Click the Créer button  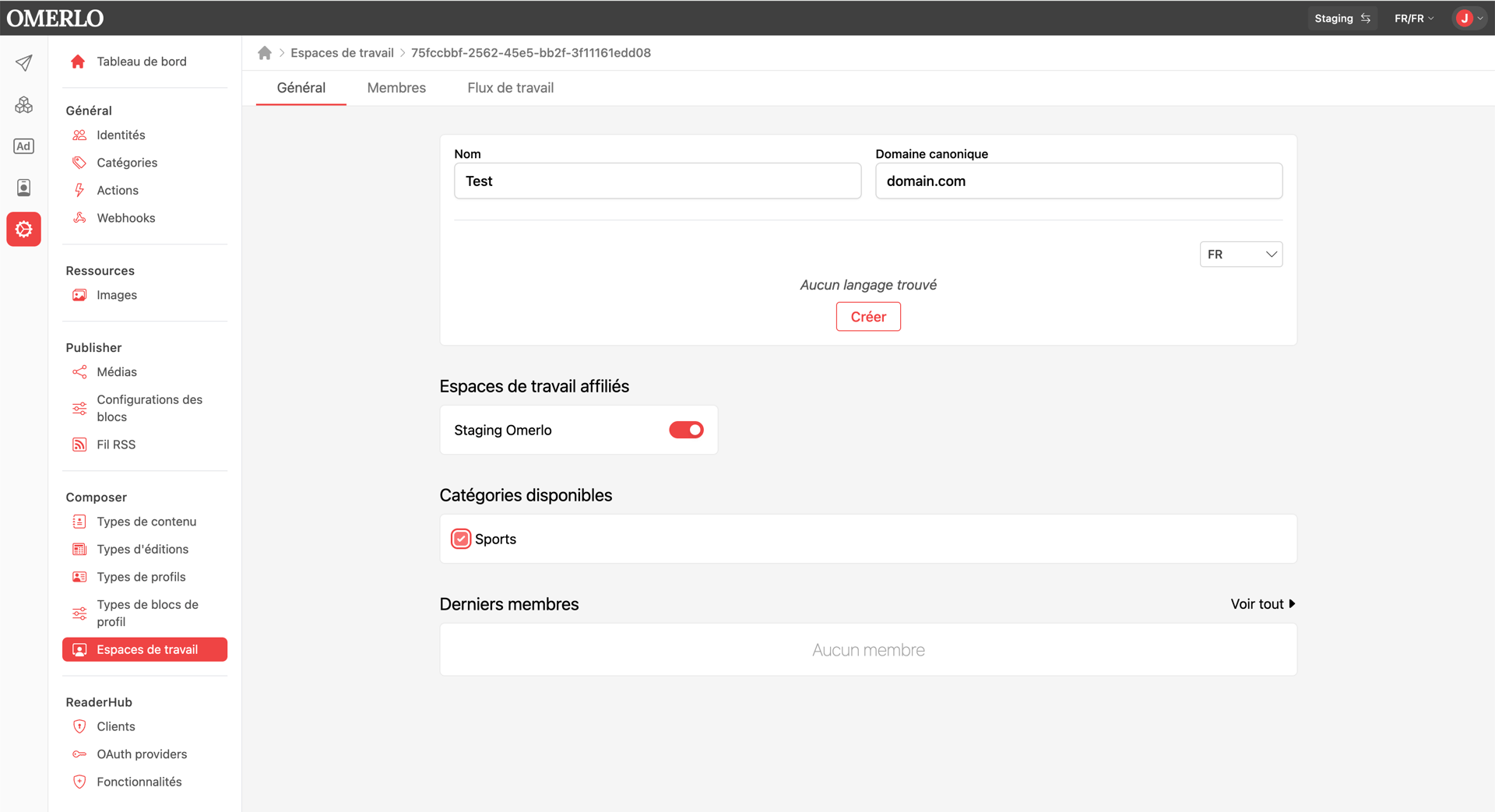(868, 317)
